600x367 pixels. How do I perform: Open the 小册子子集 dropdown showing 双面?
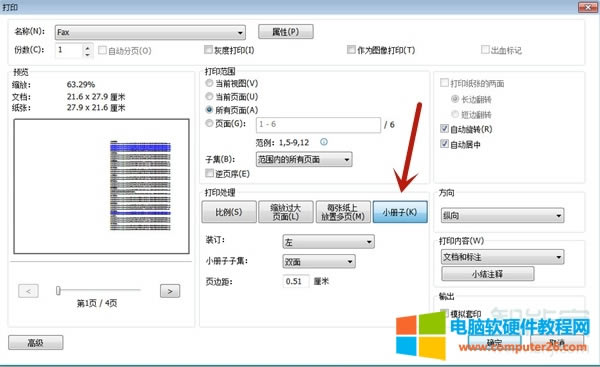[319, 262]
